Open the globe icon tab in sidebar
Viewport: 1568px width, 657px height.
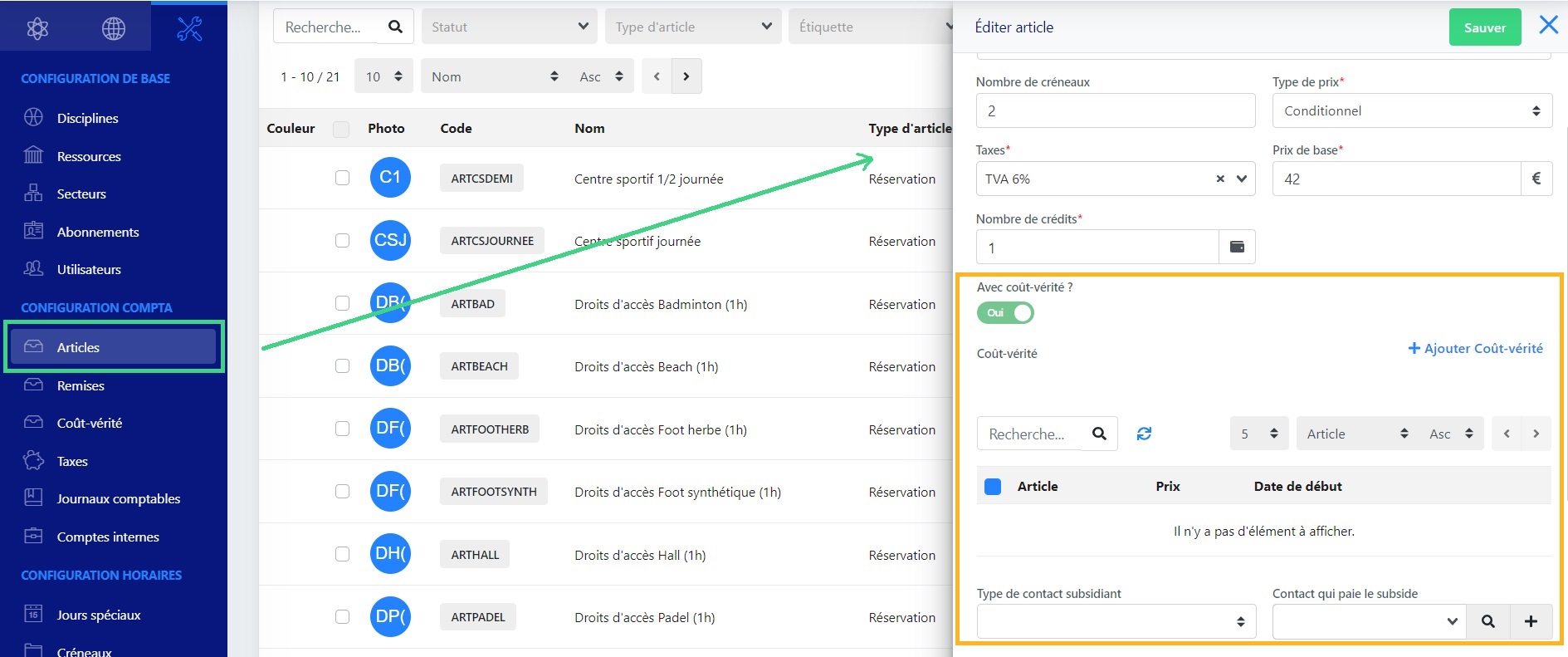(x=114, y=29)
